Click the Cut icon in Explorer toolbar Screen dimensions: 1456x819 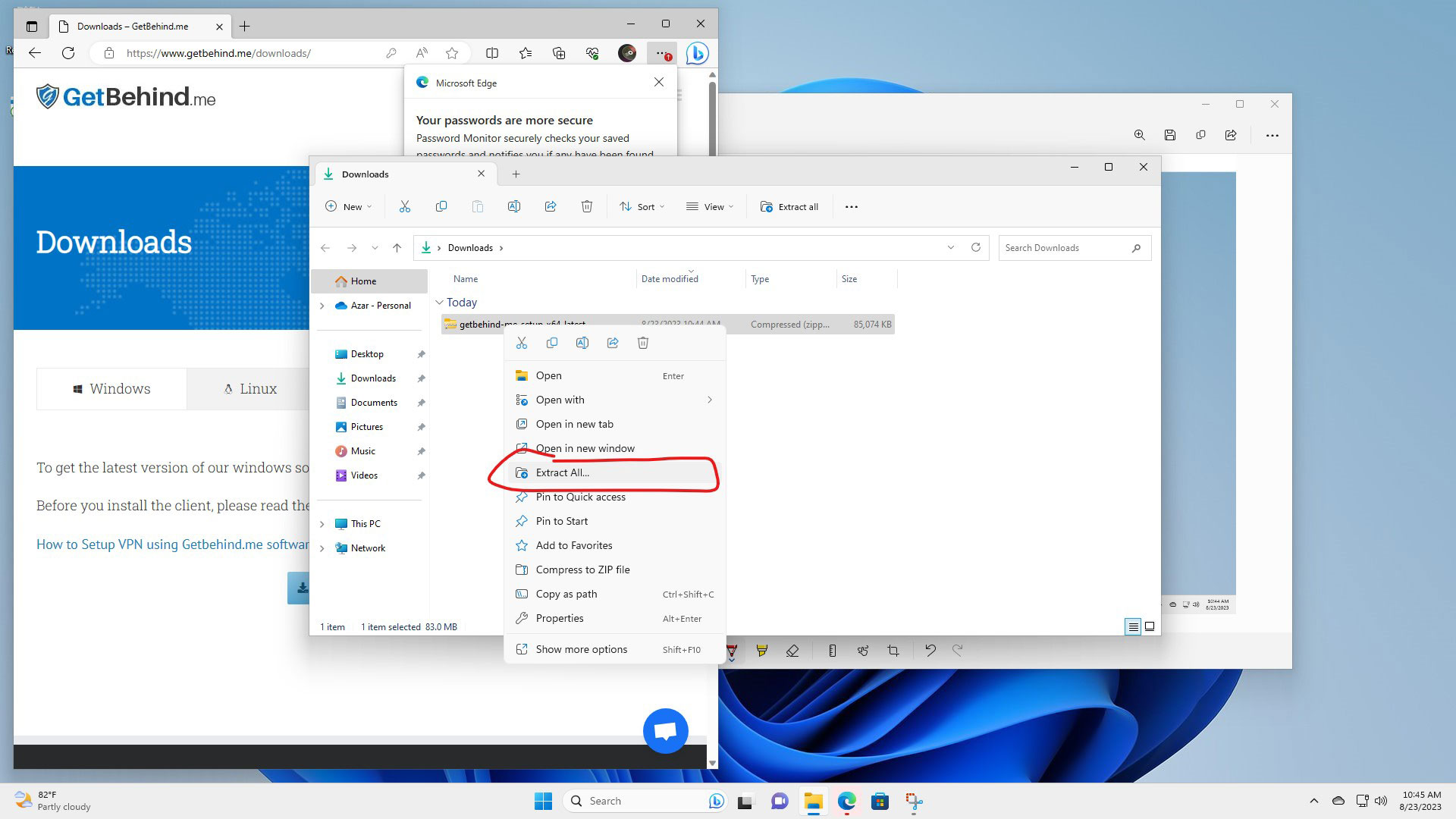click(405, 206)
